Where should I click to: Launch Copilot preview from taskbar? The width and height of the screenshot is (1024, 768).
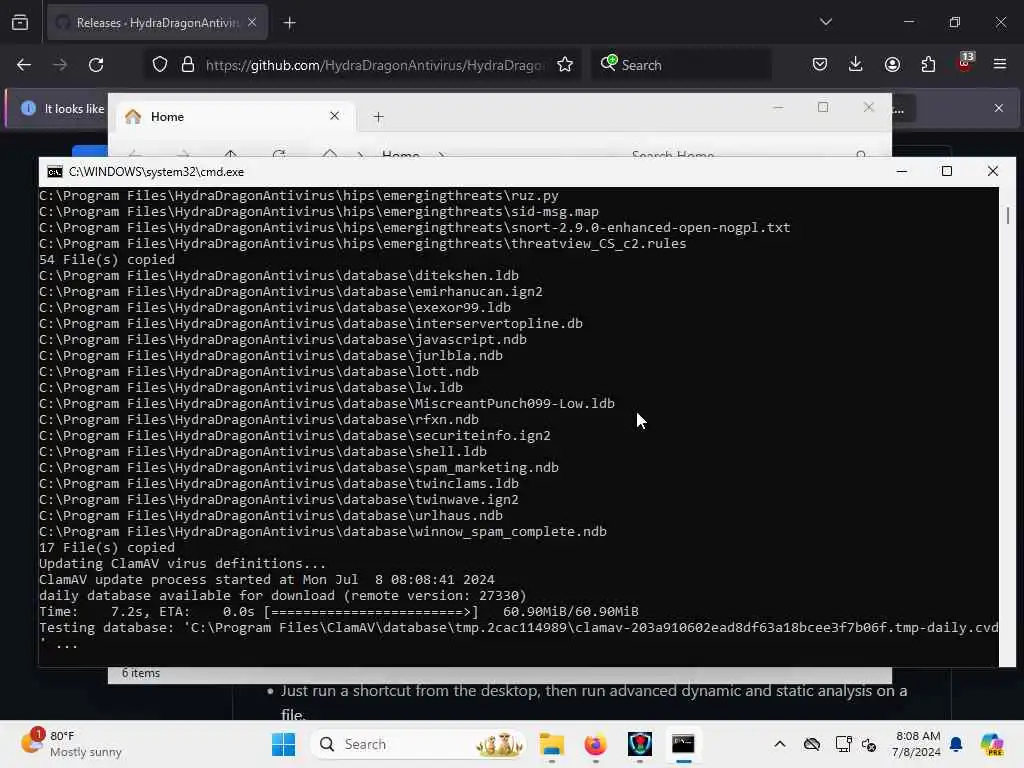pos(992,744)
